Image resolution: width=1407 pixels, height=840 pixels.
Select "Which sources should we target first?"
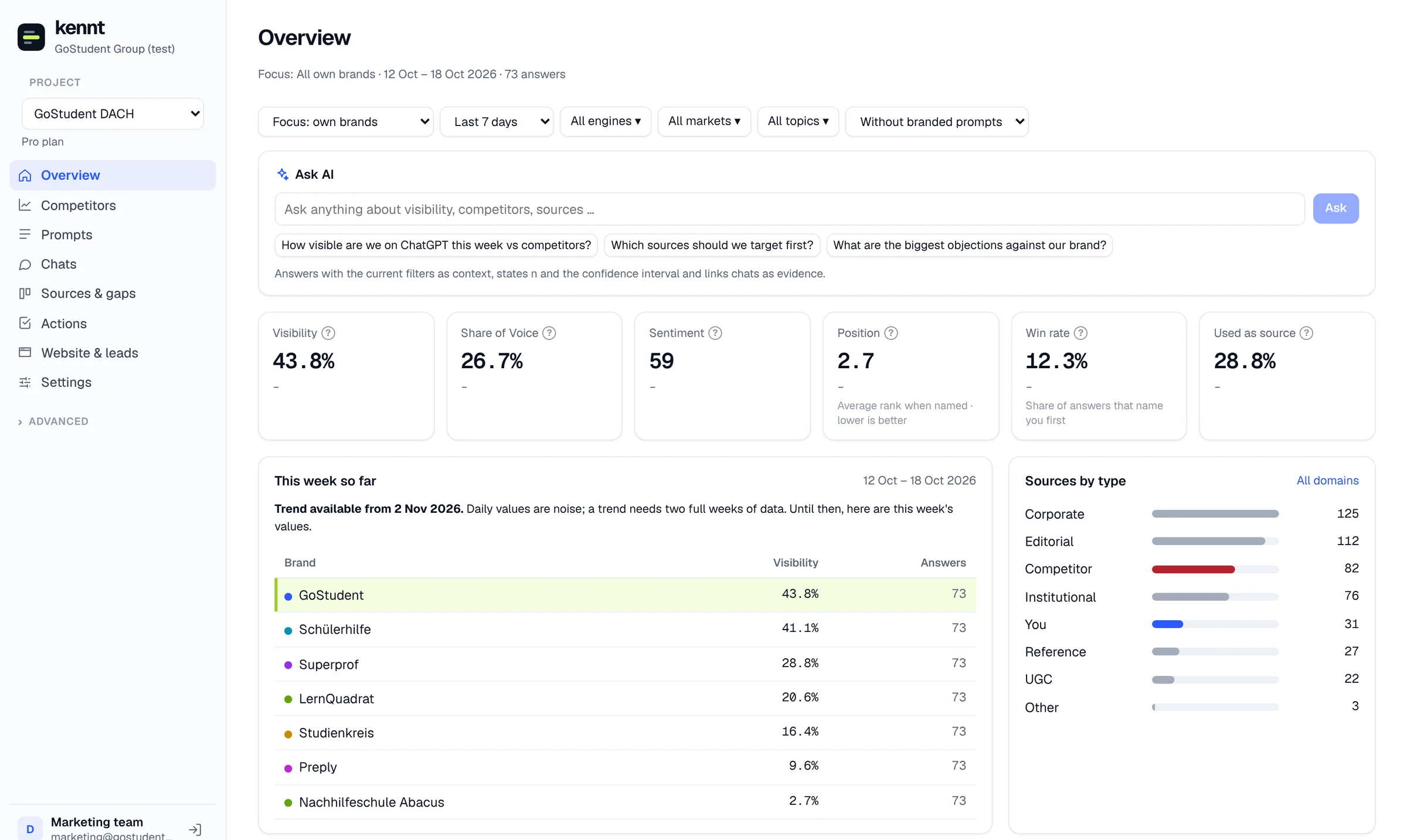click(712, 245)
